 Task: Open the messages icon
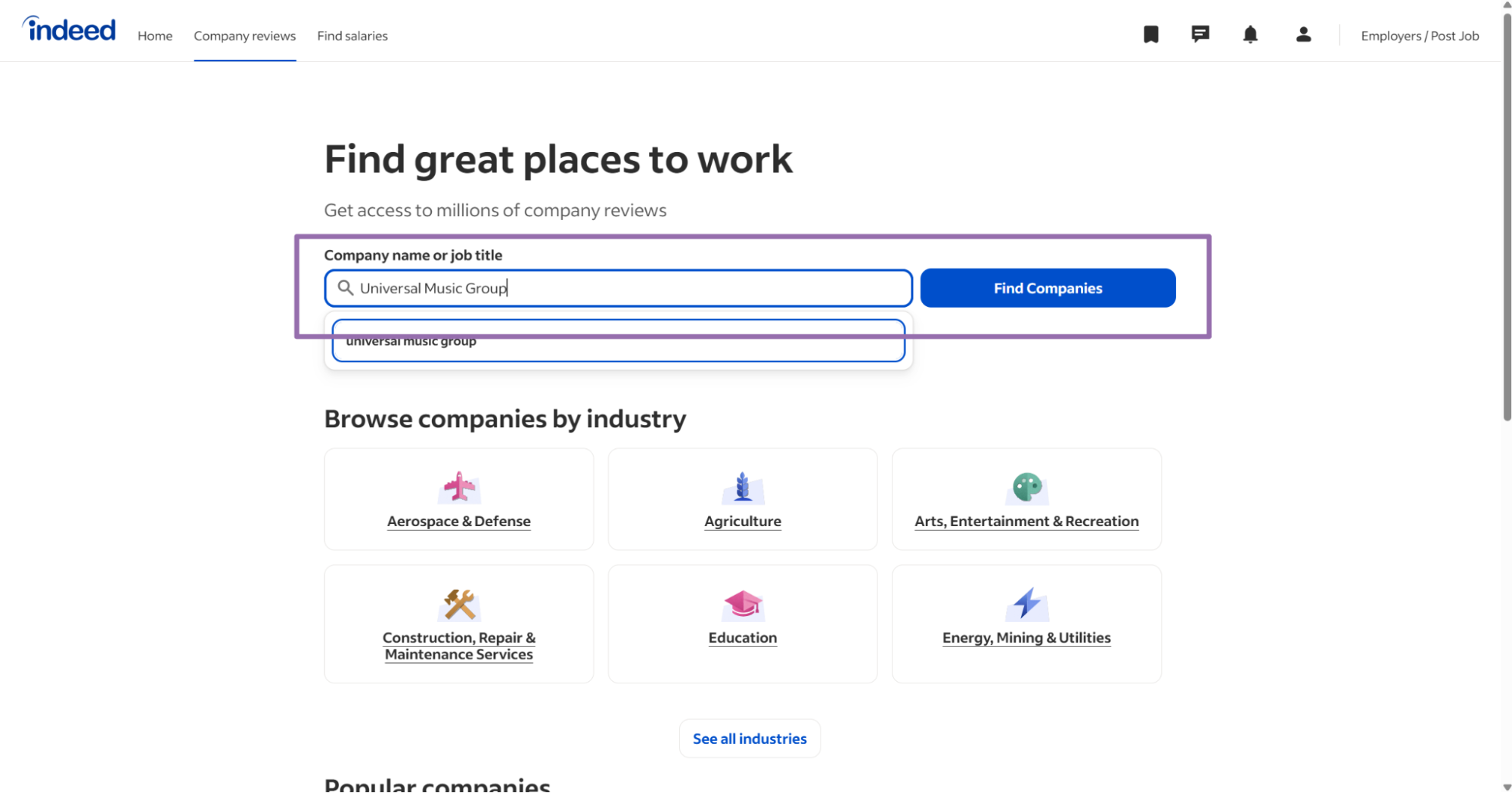[x=1200, y=35]
